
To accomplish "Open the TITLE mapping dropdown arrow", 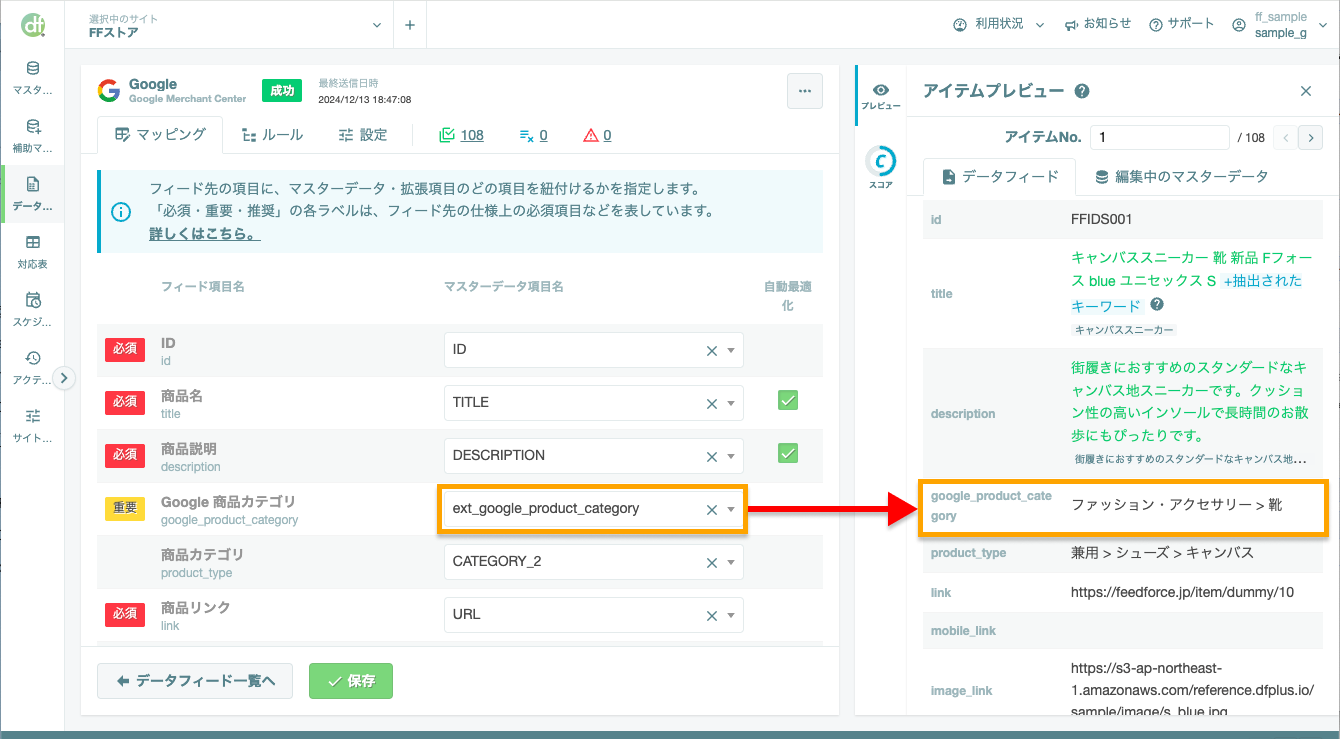I will click(x=731, y=403).
